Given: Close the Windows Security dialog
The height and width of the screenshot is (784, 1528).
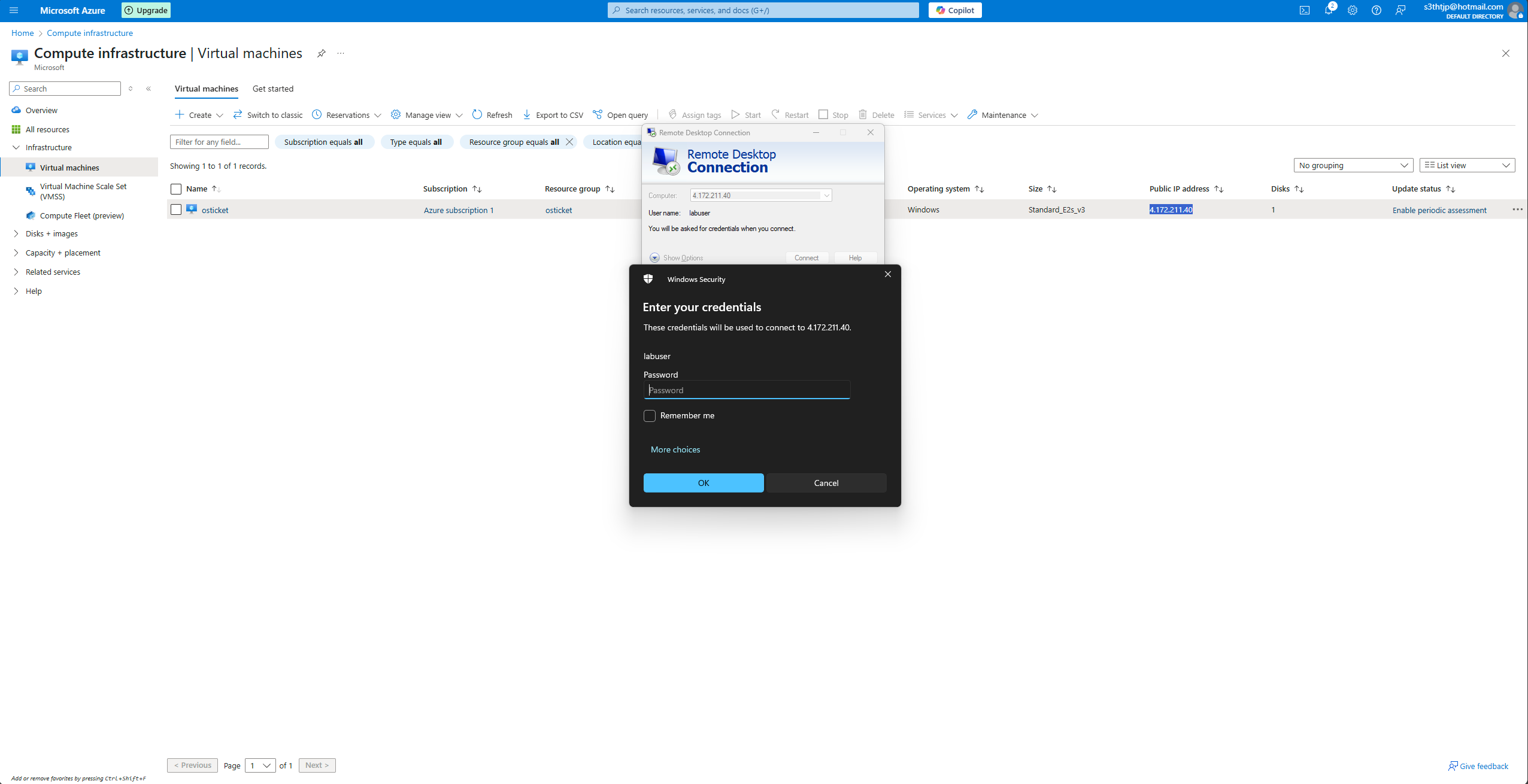Looking at the screenshot, I should (x=888, y=274).
